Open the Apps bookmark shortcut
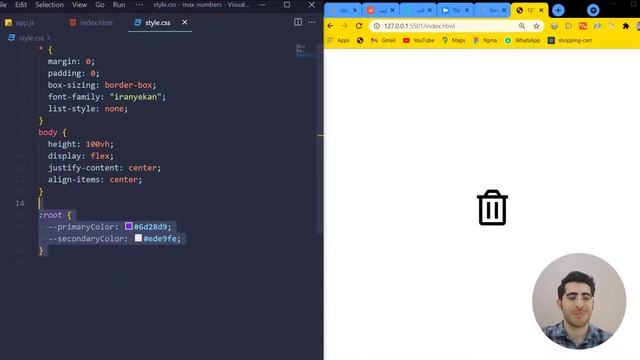This screenshot has height=360, width=640. [338, 40]
